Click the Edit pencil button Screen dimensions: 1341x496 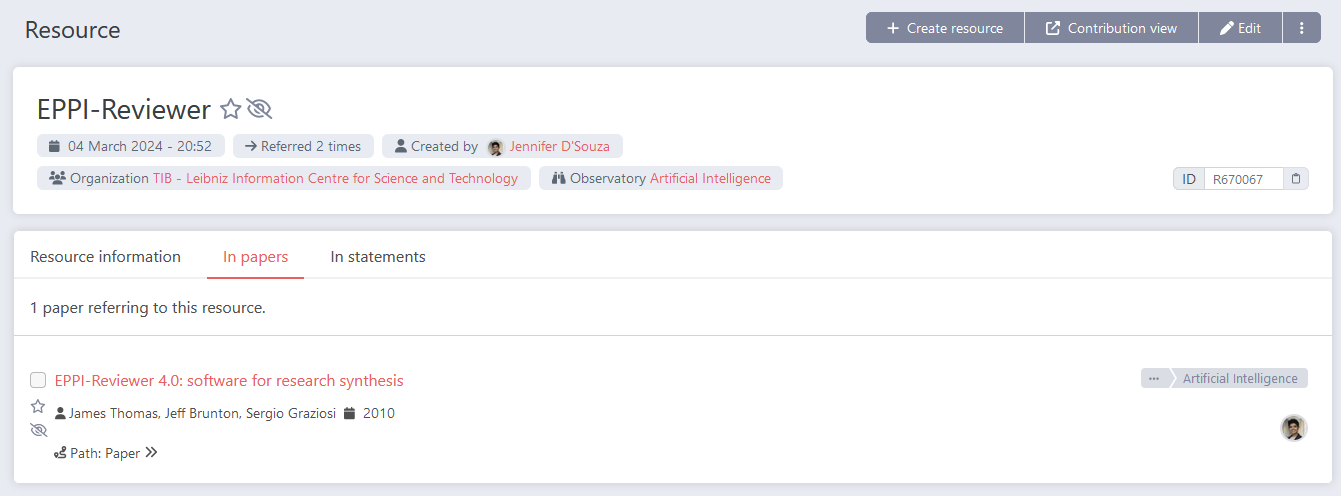(1240, 28)
